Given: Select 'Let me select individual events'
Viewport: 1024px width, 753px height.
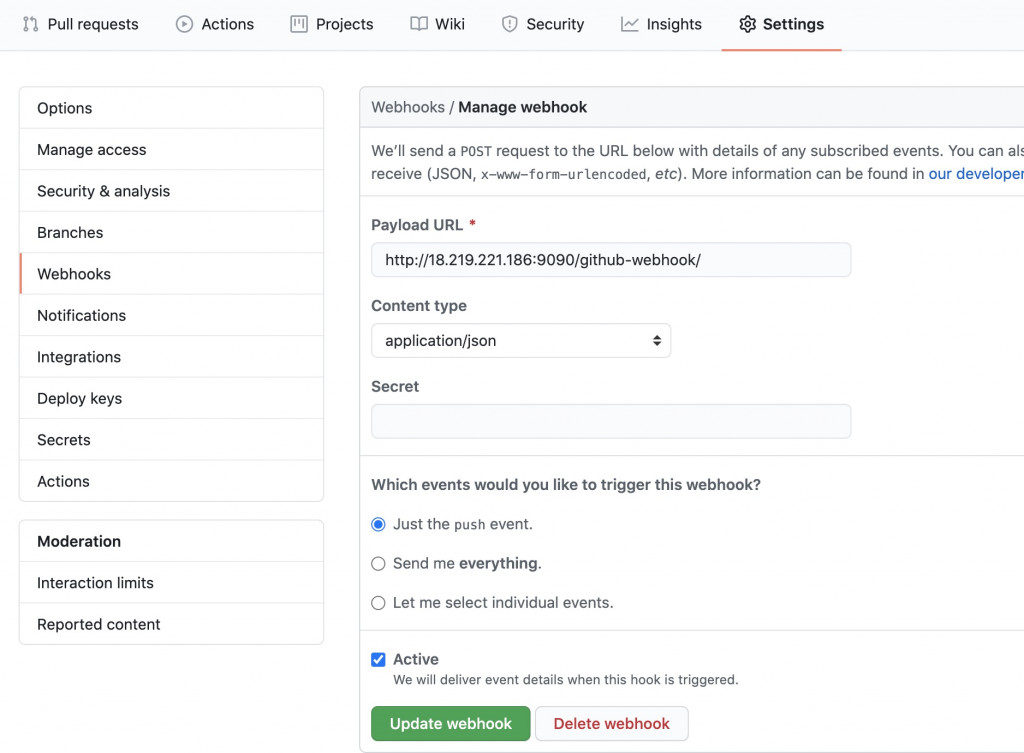Looking at the screenshot, I should pos(378,603).
